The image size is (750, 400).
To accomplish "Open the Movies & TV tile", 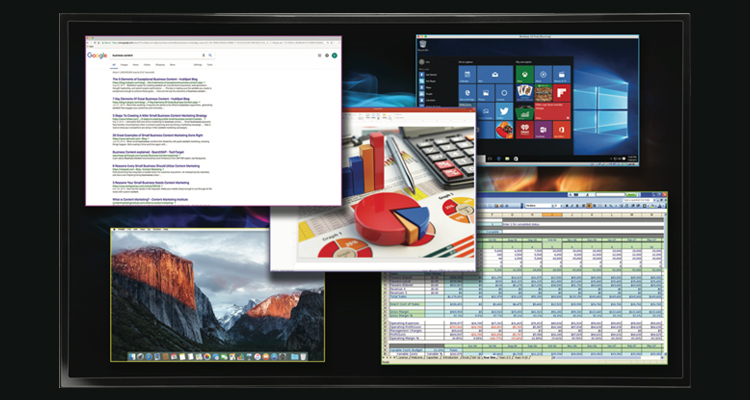I will coord(562,74).
